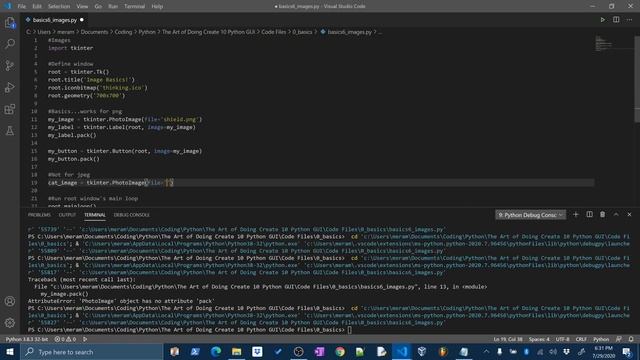Show hidden system tray icons
The height and width of the screenshot is (360, 640).
486,351
